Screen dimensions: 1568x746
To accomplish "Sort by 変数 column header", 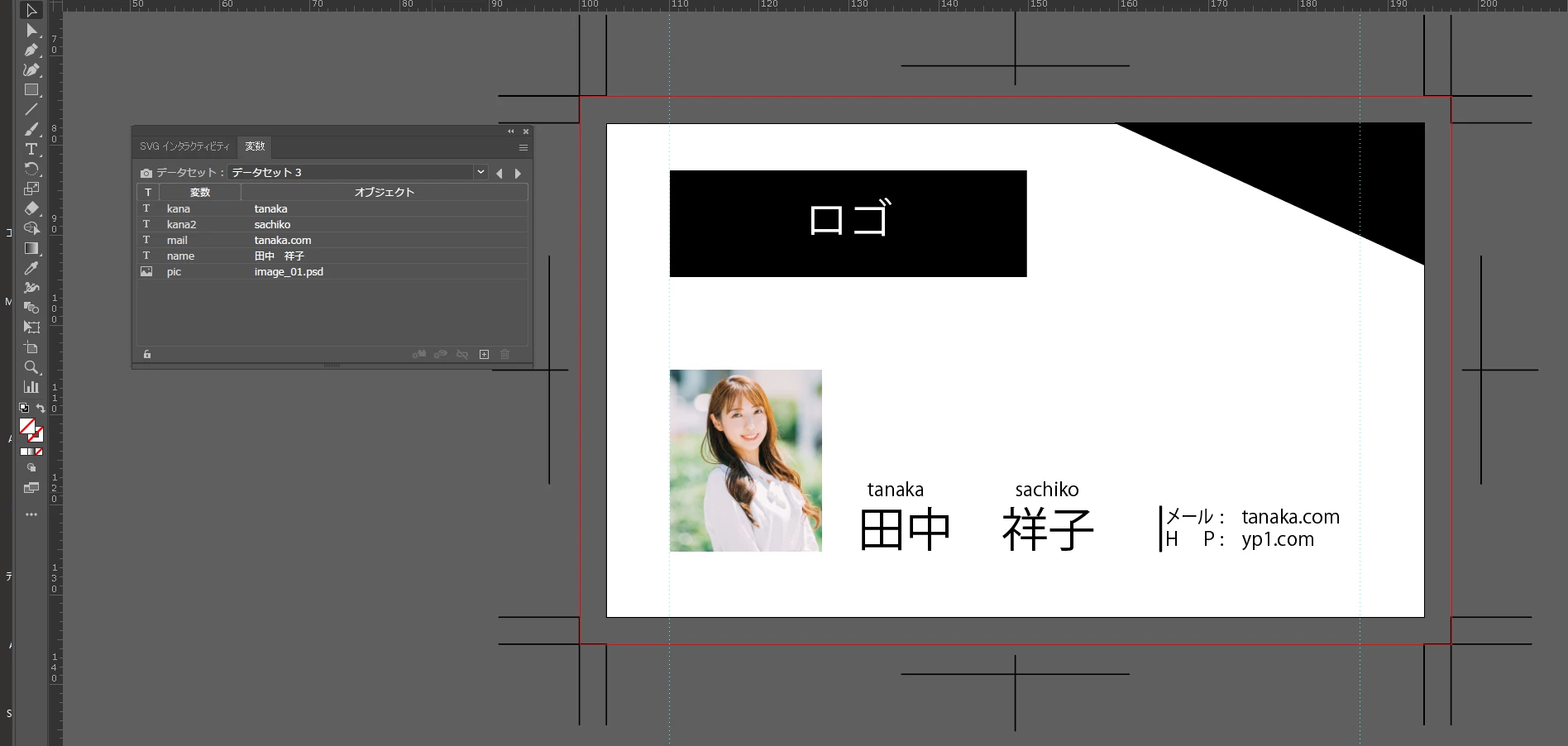I will (200, 192).
